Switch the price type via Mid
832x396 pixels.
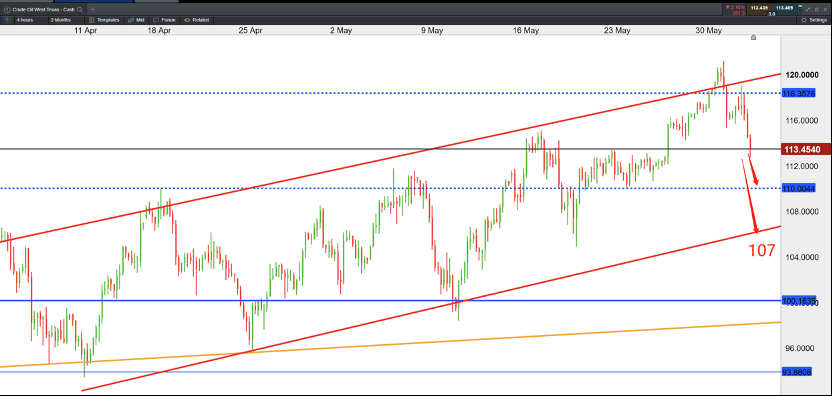[136, 20]
